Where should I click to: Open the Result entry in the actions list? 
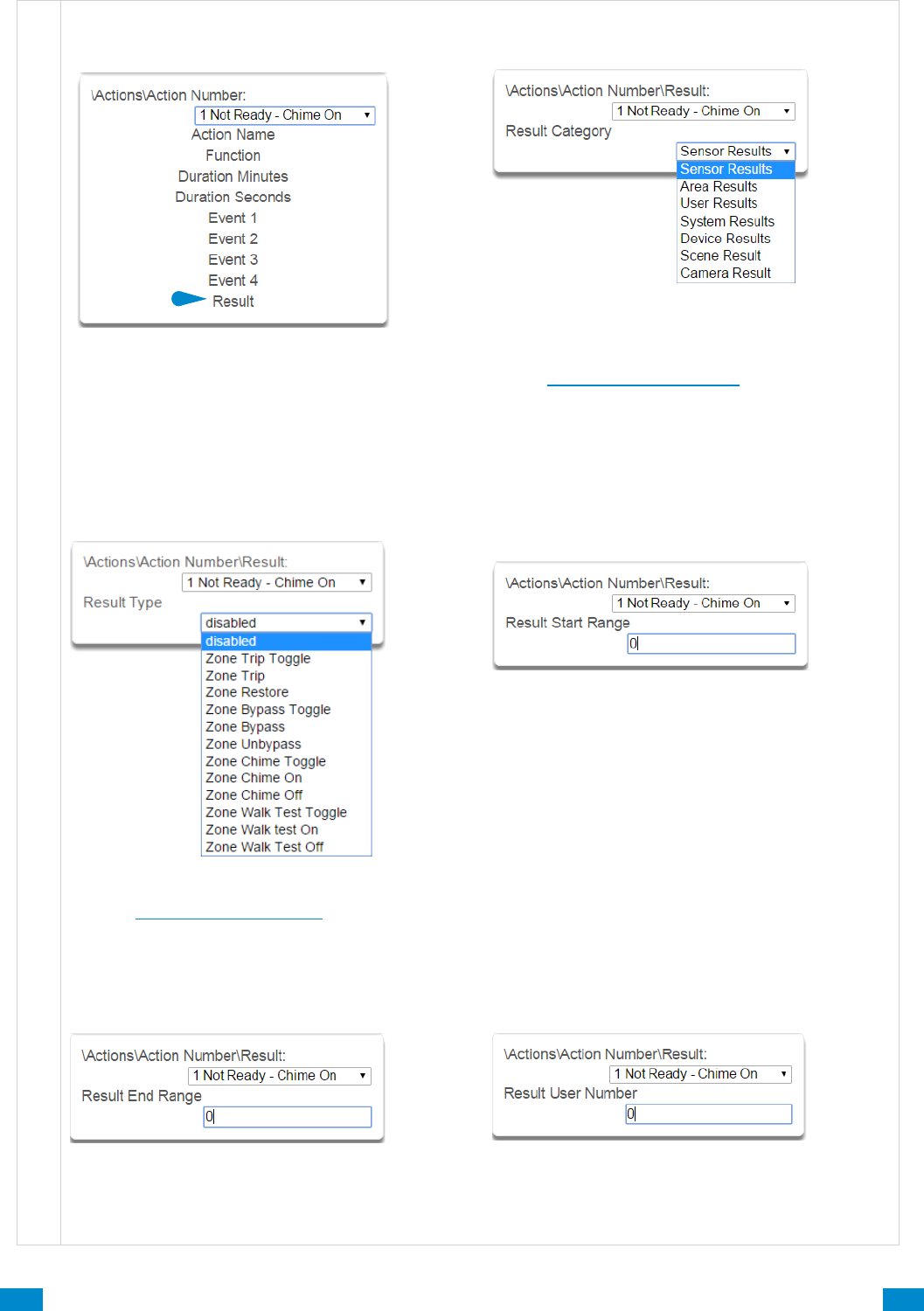(x=233, y=302)
